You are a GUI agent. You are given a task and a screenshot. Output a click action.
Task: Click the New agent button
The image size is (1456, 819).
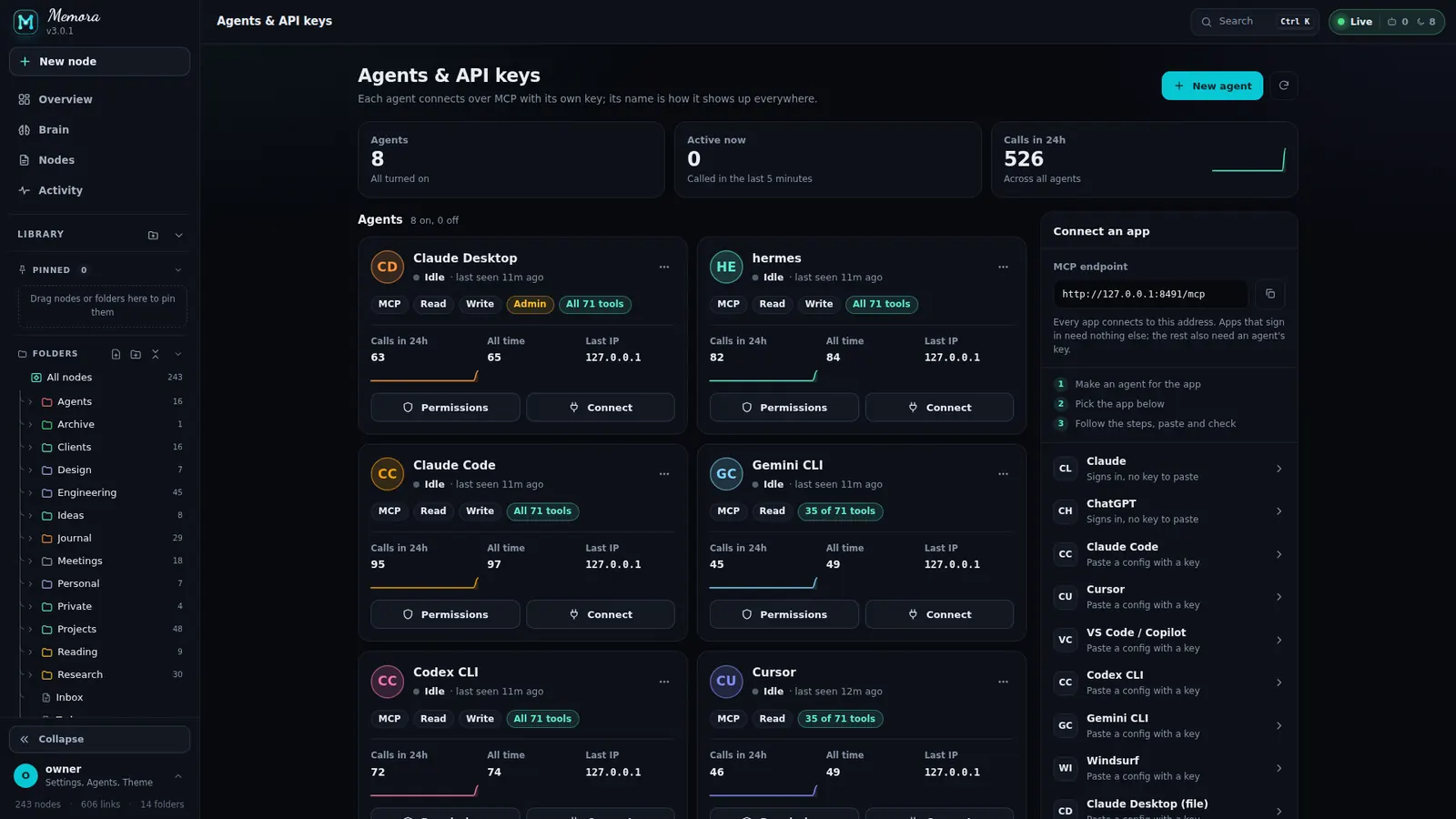[1212, 86]
